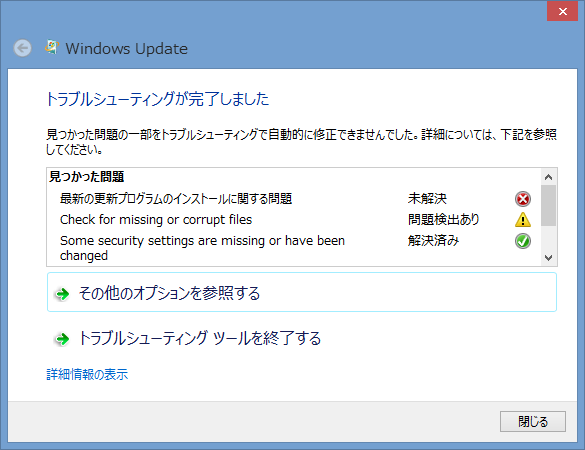Screen dimensions: 585x450
Task: Click the green checkmark resolved icon
Action: tap(523, 241)
